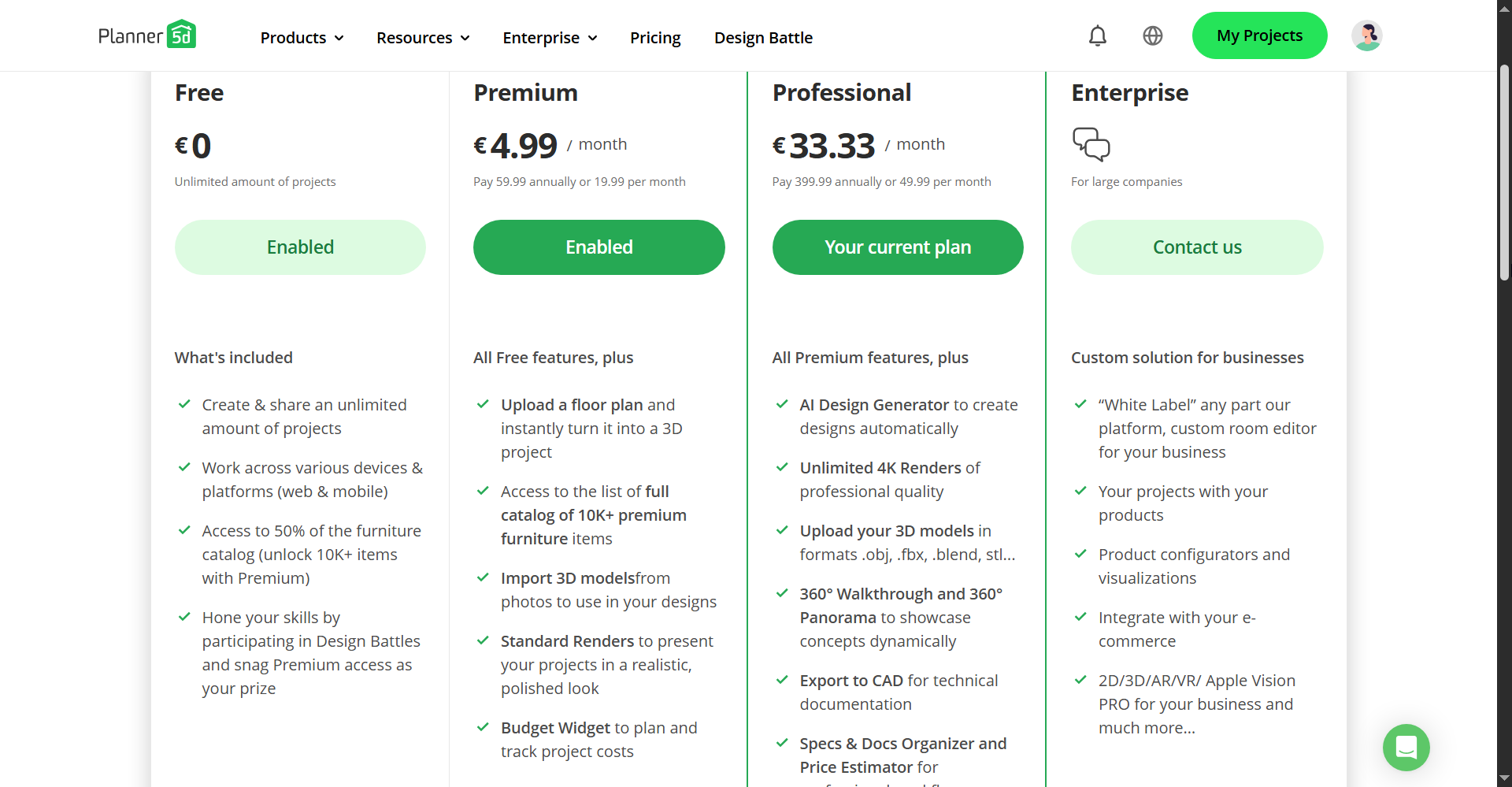The image size is (1512, 787).
Task: Expand the Enterprise navigation dropdown
Action: (x=550, y=38)
